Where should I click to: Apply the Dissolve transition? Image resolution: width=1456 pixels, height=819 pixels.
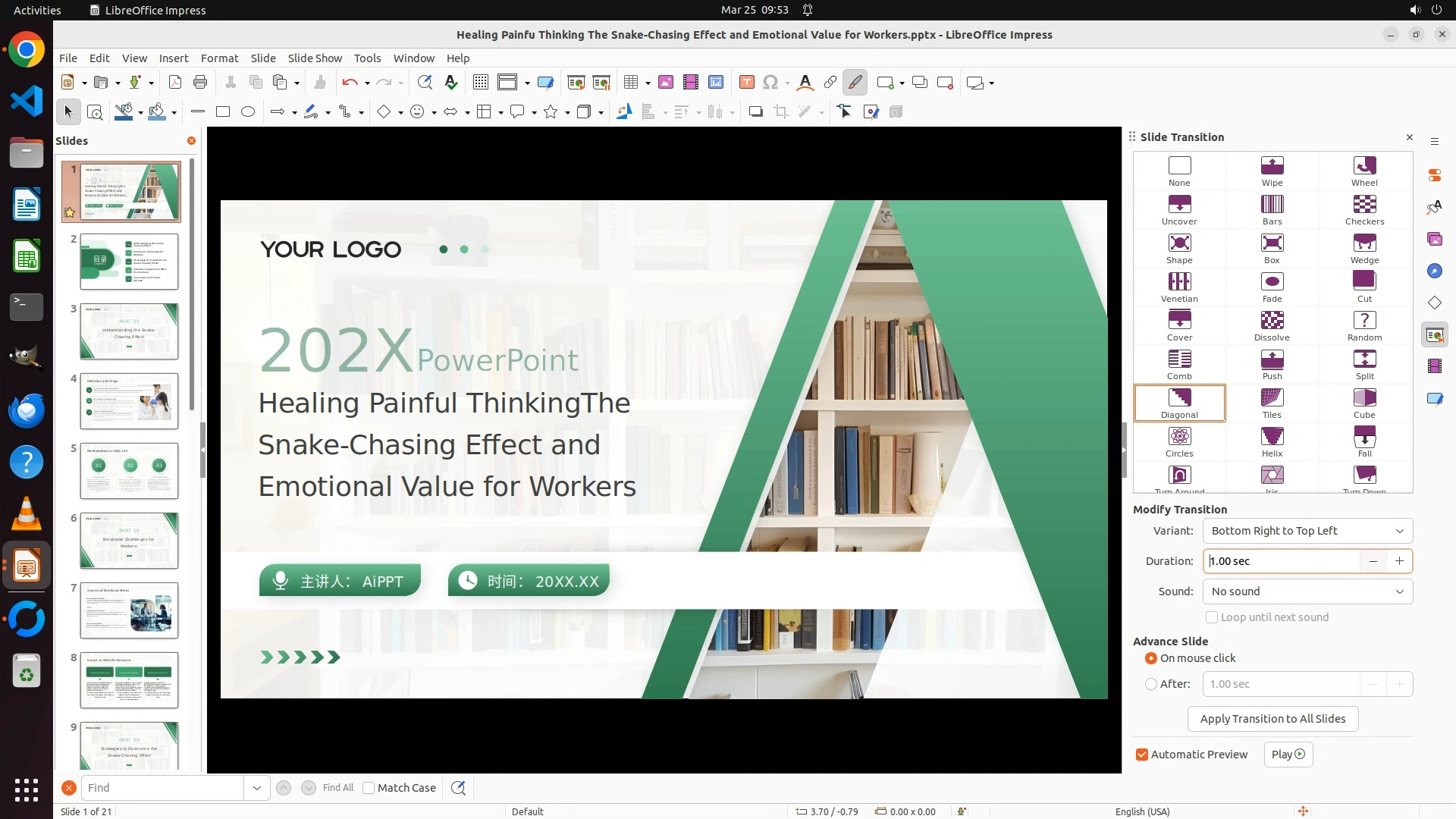[x=1272, y=325]
